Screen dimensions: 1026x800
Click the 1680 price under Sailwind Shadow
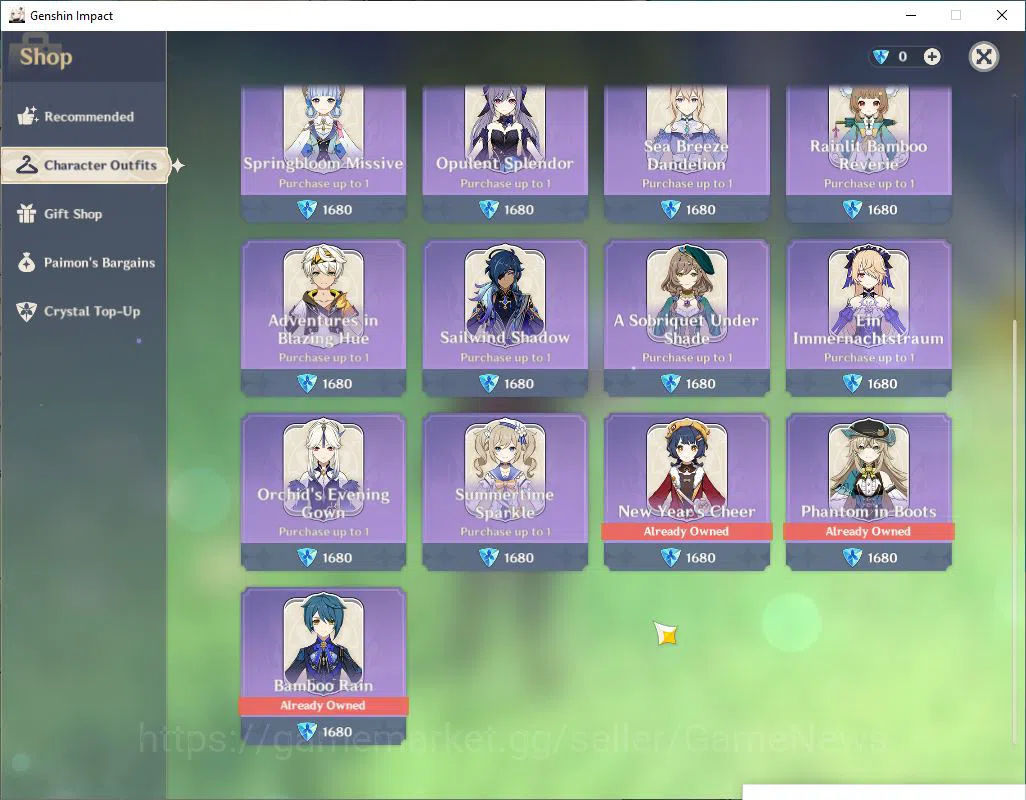[x=519, y=384]
